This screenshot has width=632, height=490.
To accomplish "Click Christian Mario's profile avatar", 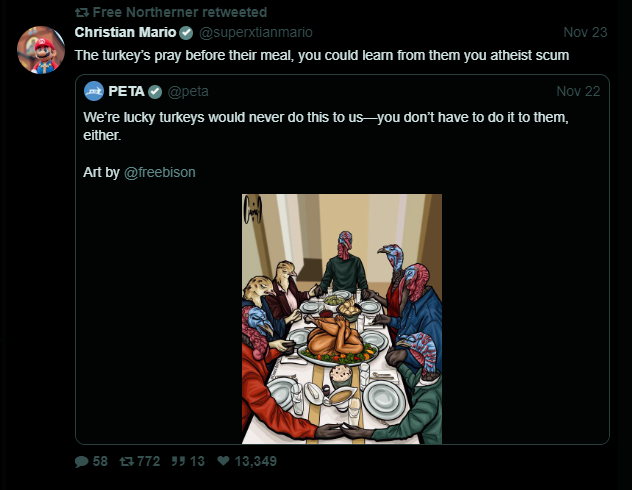I will [x=41, y=49].
